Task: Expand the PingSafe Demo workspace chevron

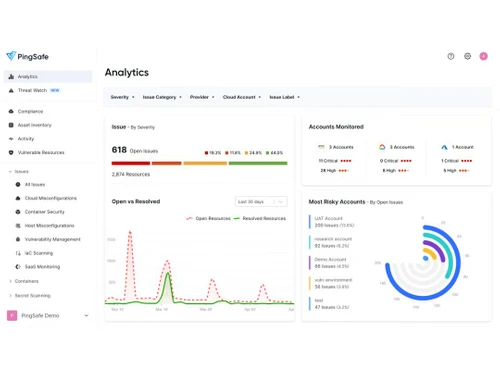Action: (x=86, y=315)
